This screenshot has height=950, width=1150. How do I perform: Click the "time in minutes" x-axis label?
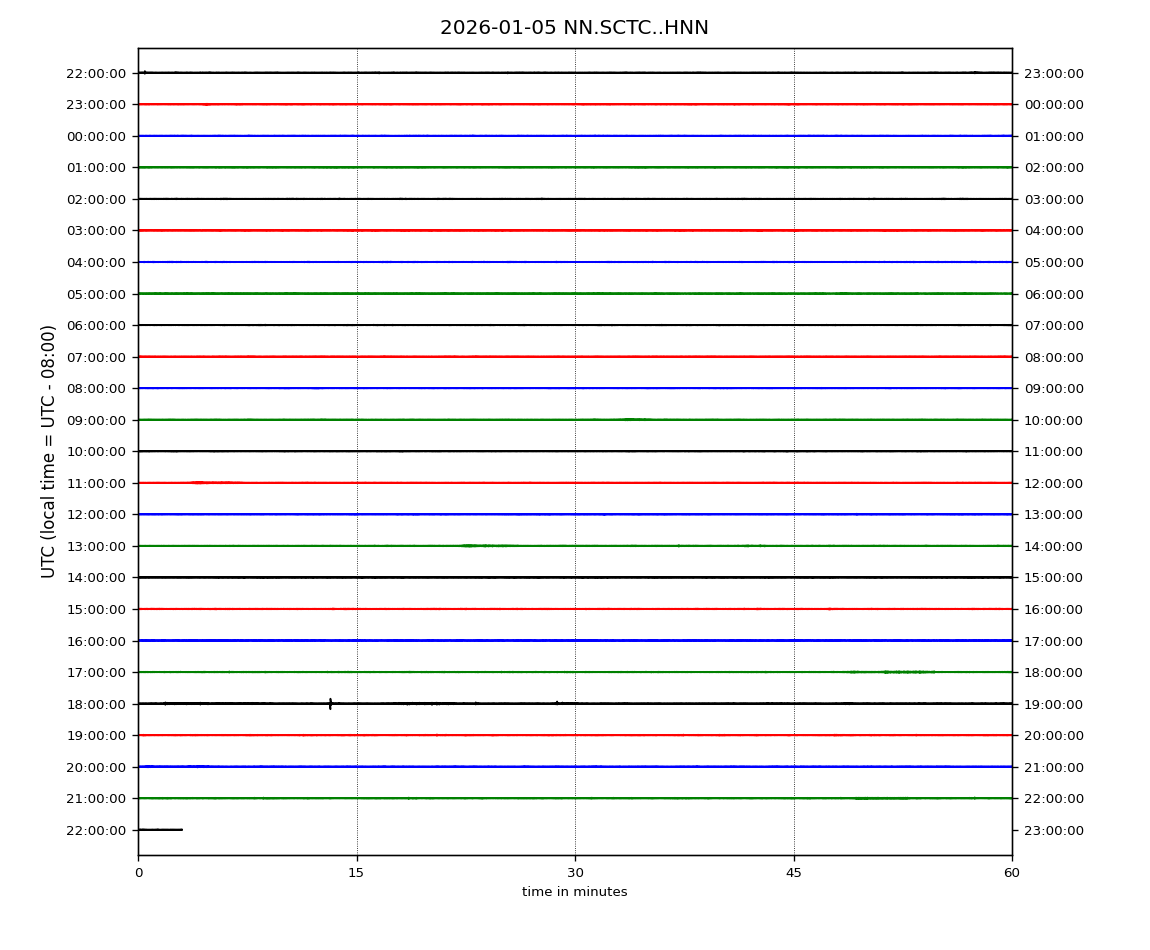[x=574, y=892]
